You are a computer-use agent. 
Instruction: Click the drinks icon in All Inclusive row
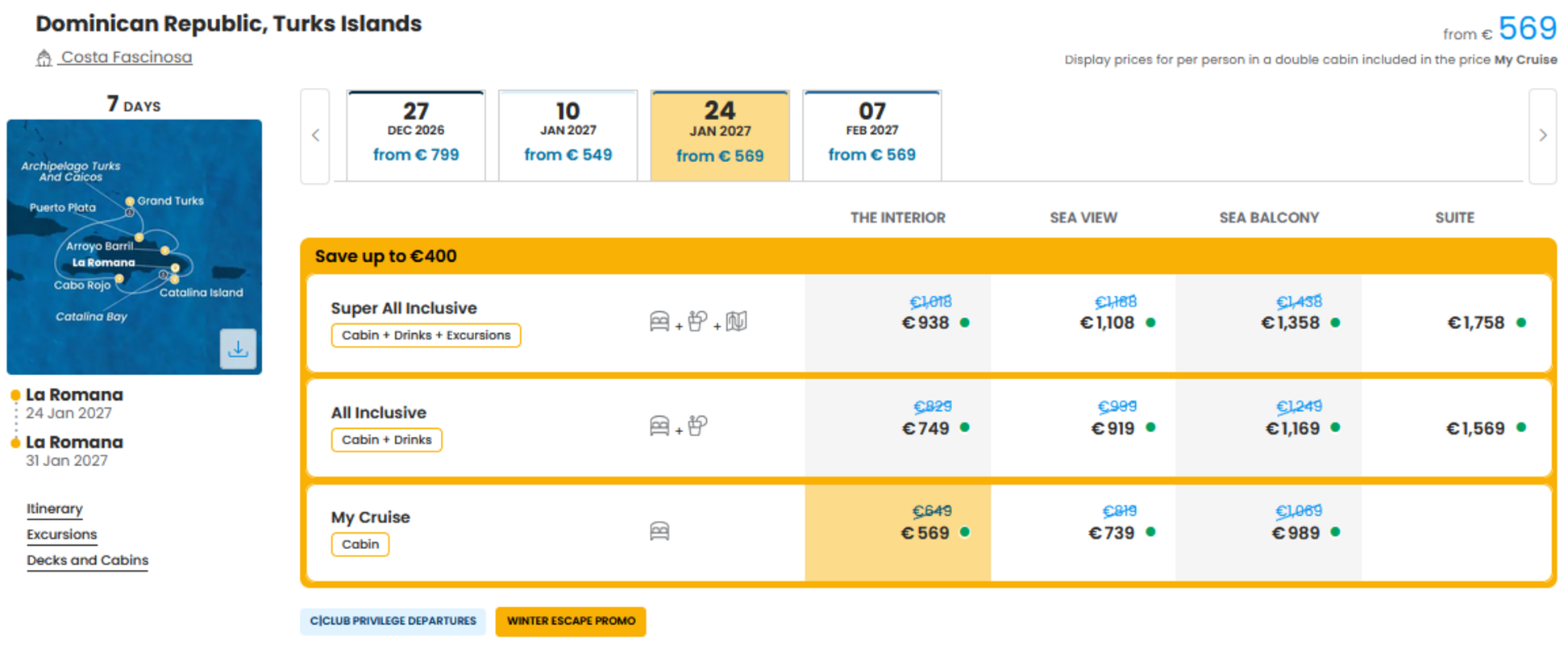point(697,426)
